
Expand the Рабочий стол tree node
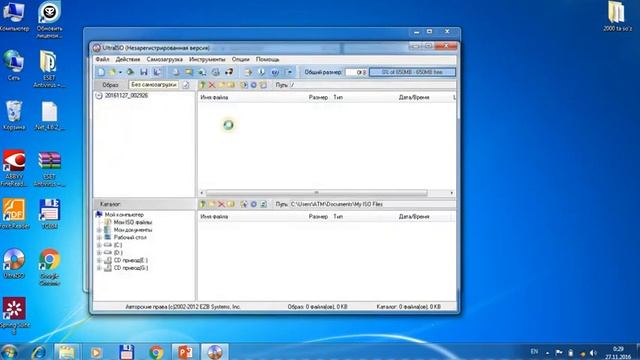pos(99,237)
